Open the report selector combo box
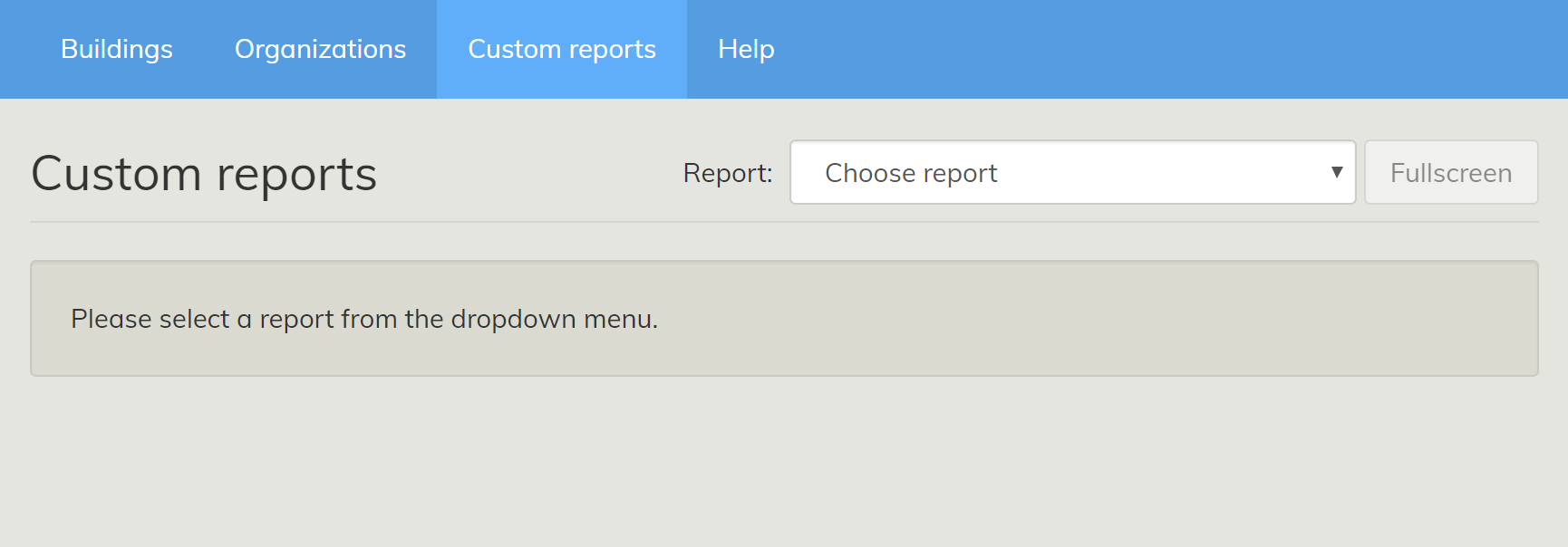1568x547 pixels. [1072, 172]
